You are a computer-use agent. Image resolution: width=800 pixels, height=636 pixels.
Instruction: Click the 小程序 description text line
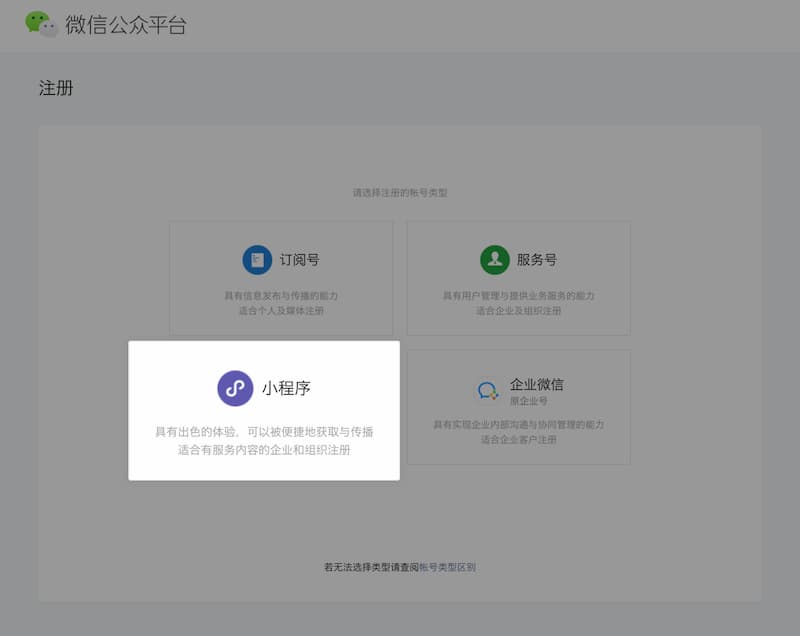pyautogui.click(x=265, y=430)
